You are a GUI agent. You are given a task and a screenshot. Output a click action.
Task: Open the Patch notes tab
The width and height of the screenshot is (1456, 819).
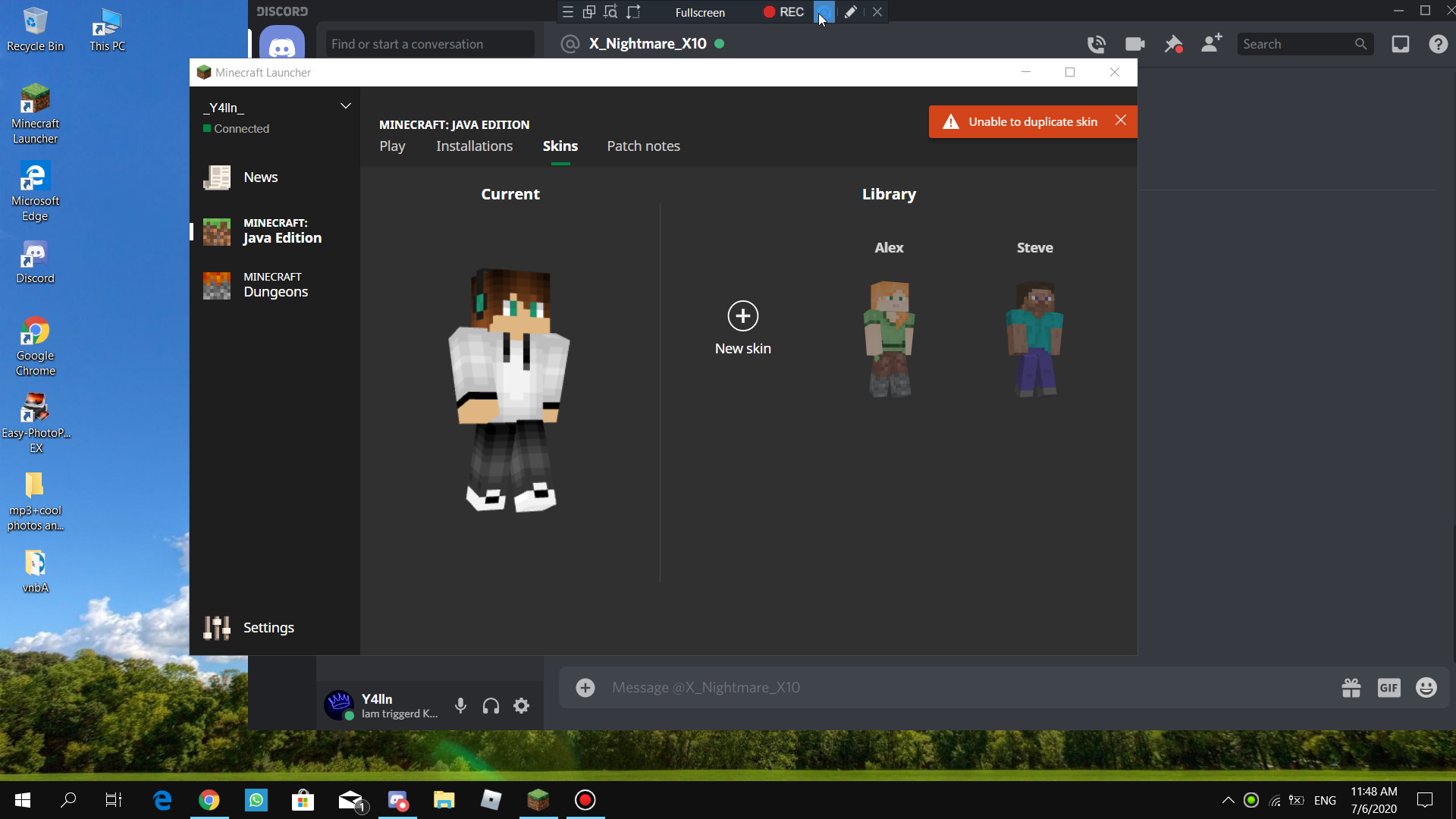[x=643, y=146]
